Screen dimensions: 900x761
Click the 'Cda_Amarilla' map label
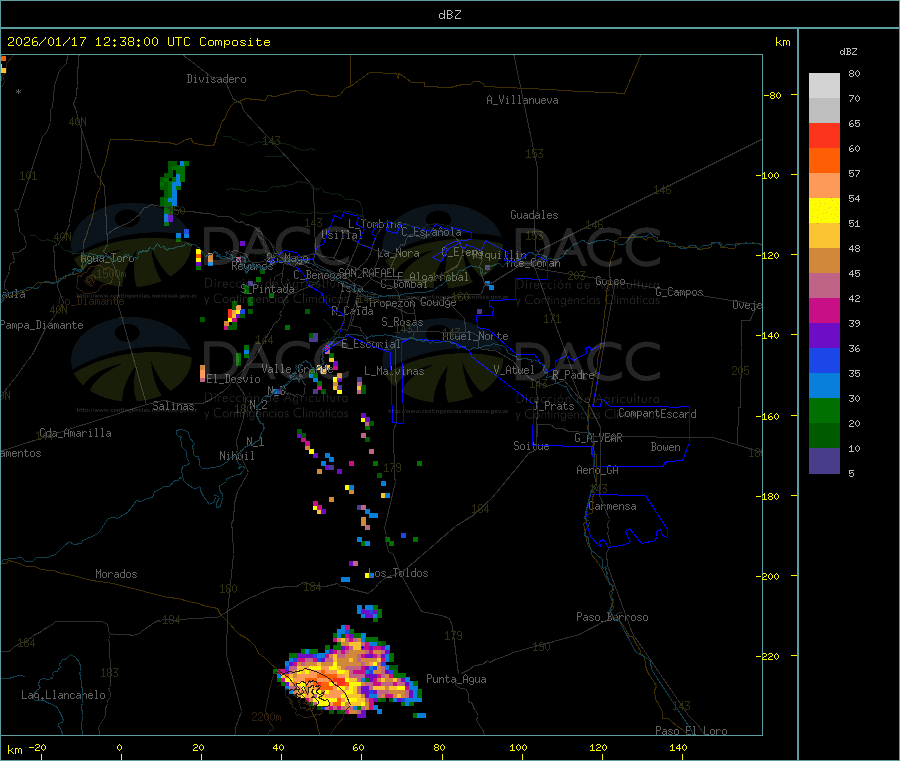75,433
